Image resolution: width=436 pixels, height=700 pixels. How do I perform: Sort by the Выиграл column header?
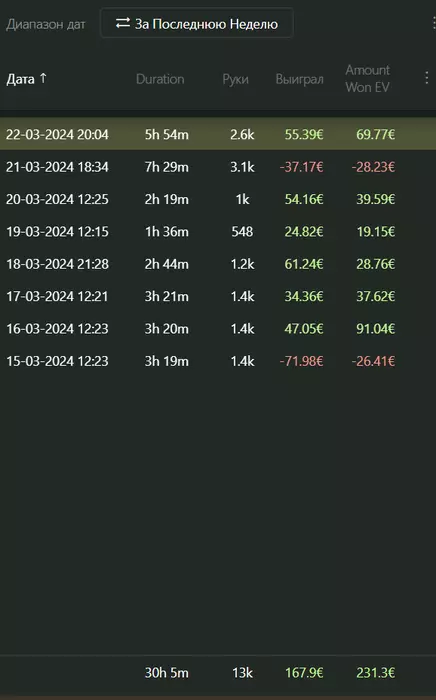point(299,79)
